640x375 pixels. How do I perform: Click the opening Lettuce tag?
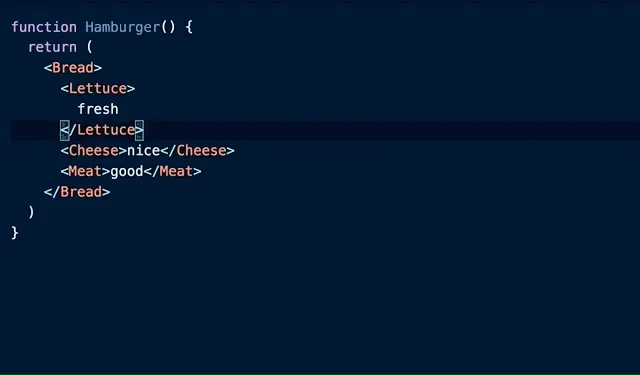[x=98, y=89]
